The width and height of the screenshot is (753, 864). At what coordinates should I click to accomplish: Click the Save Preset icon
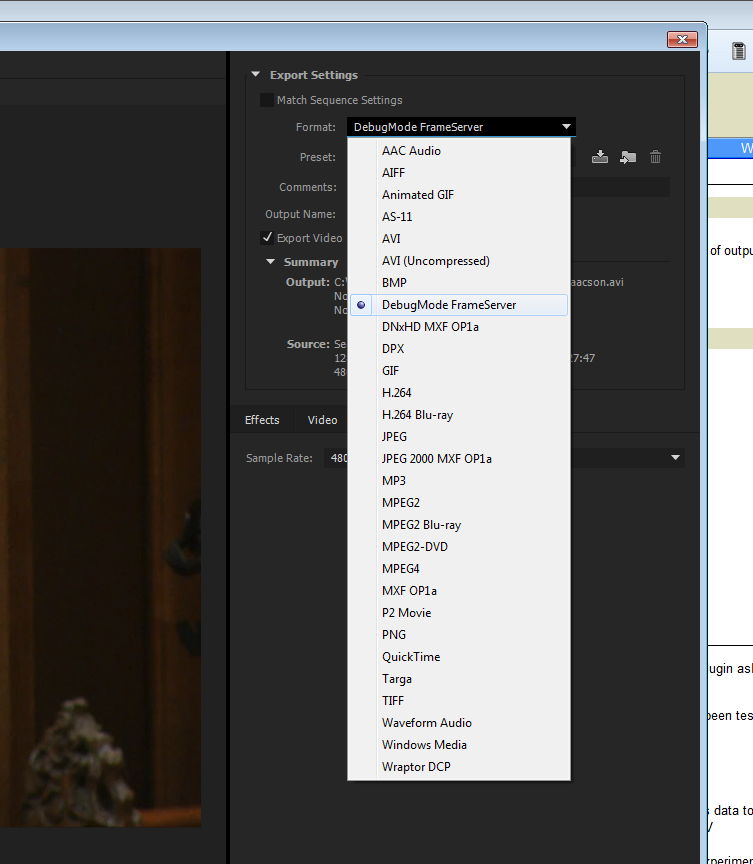[x=599, y=157]
